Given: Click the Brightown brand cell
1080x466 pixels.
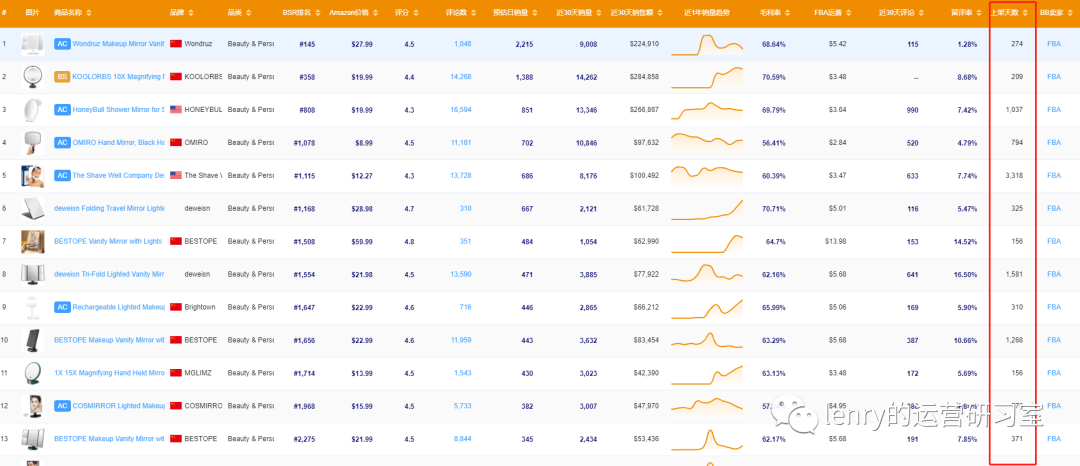Looking at the screenshot, I should [200, 307].
